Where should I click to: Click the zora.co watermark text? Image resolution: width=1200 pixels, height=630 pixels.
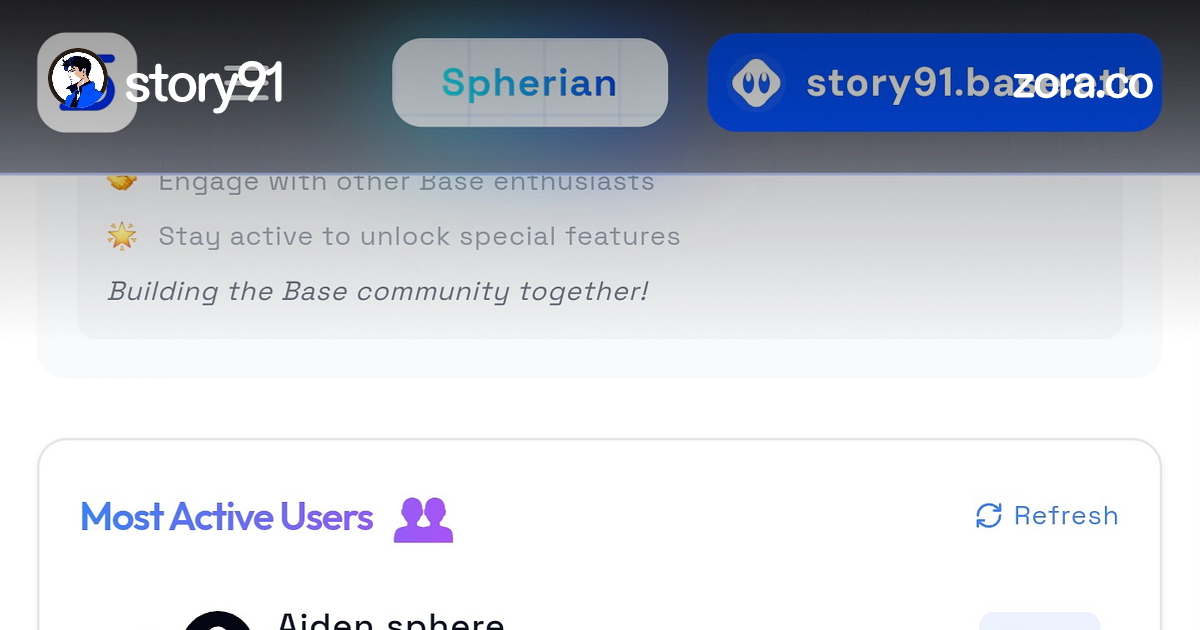pos(1083,84)
